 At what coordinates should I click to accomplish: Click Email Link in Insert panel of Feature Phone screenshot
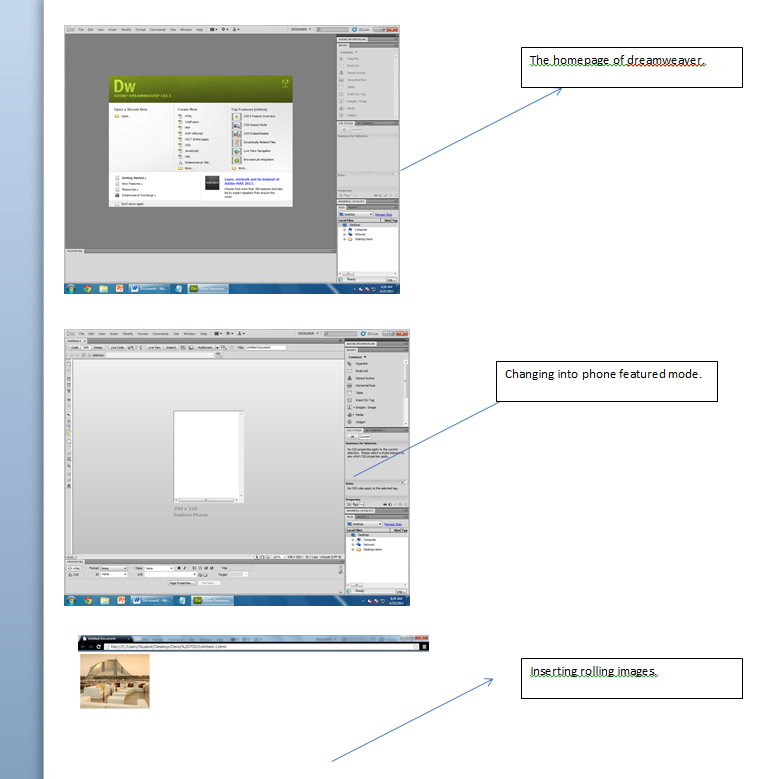click(x=358, y=371)
